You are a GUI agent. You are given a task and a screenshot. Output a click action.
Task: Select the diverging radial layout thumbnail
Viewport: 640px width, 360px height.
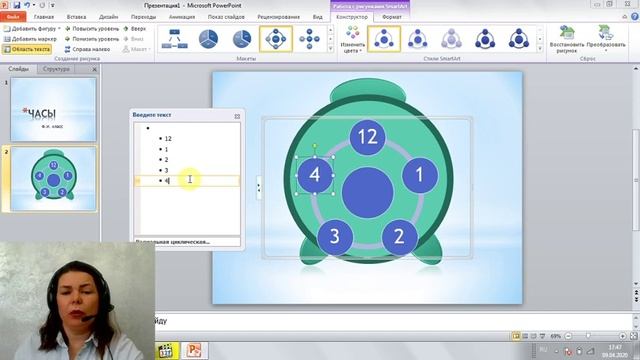tap(309, 39)
